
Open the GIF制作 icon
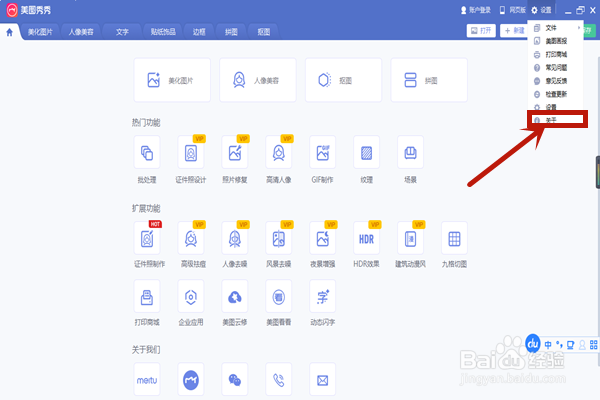tap(323, 152)
